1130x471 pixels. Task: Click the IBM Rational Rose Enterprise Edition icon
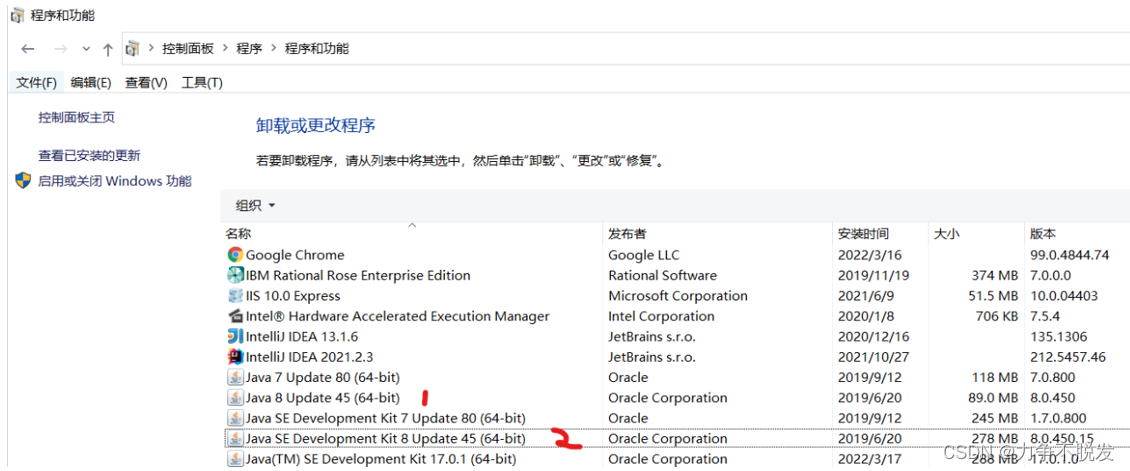click(235, 275)
